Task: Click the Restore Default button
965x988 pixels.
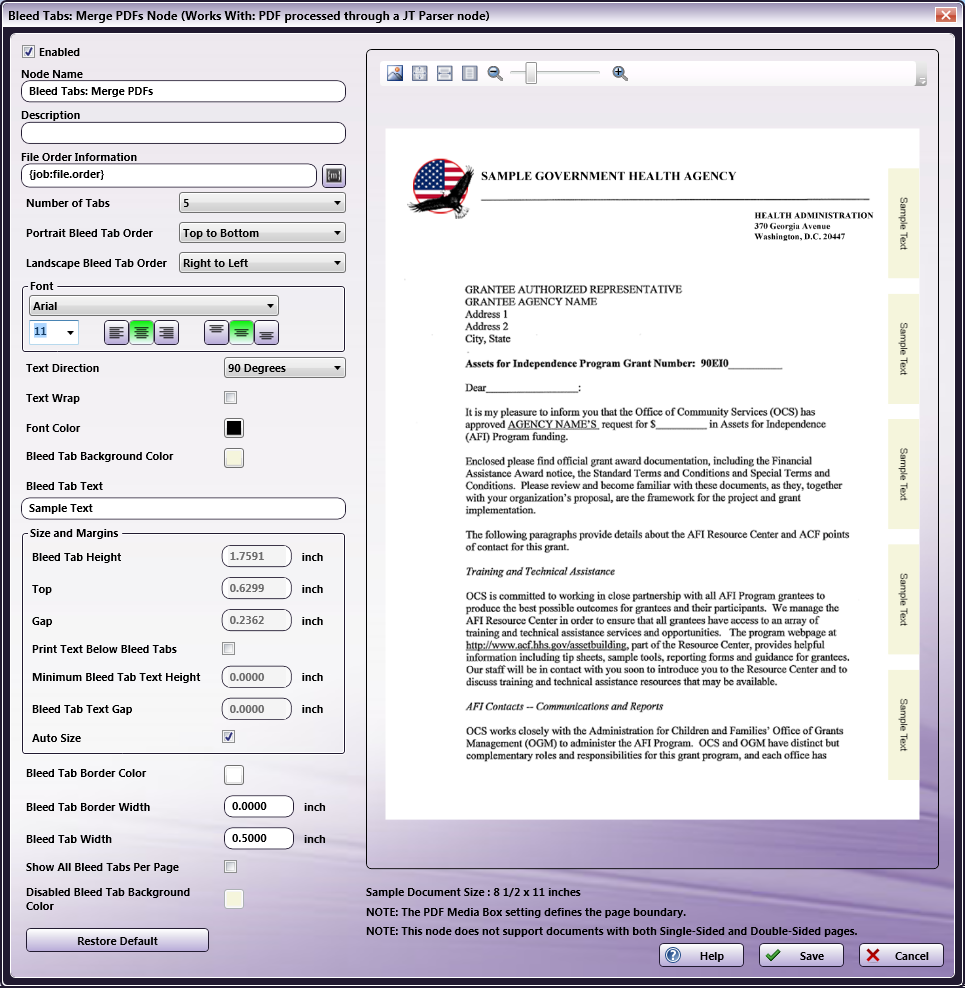Action: pos(117,941)
